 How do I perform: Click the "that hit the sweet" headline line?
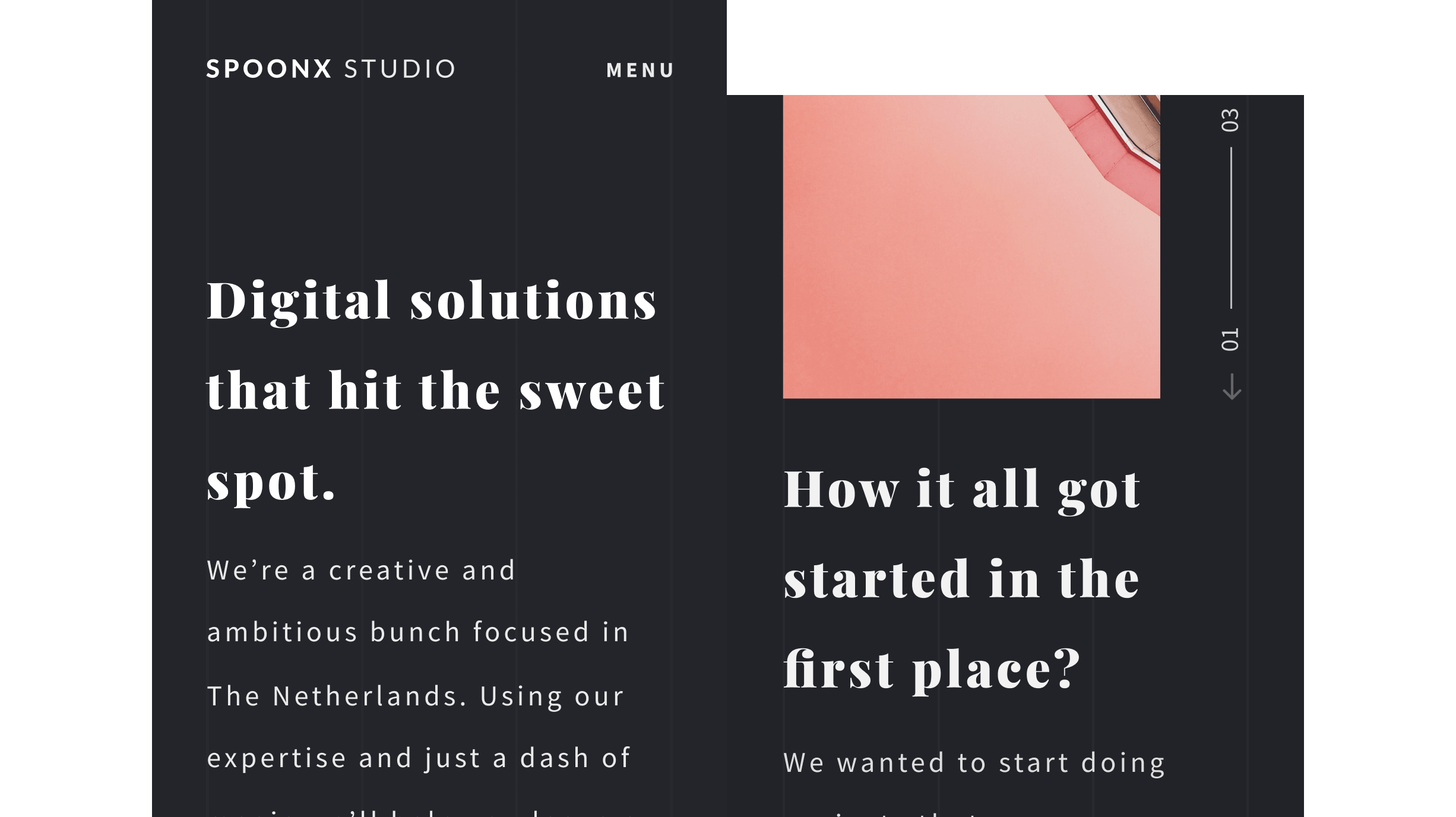[436, 390]
